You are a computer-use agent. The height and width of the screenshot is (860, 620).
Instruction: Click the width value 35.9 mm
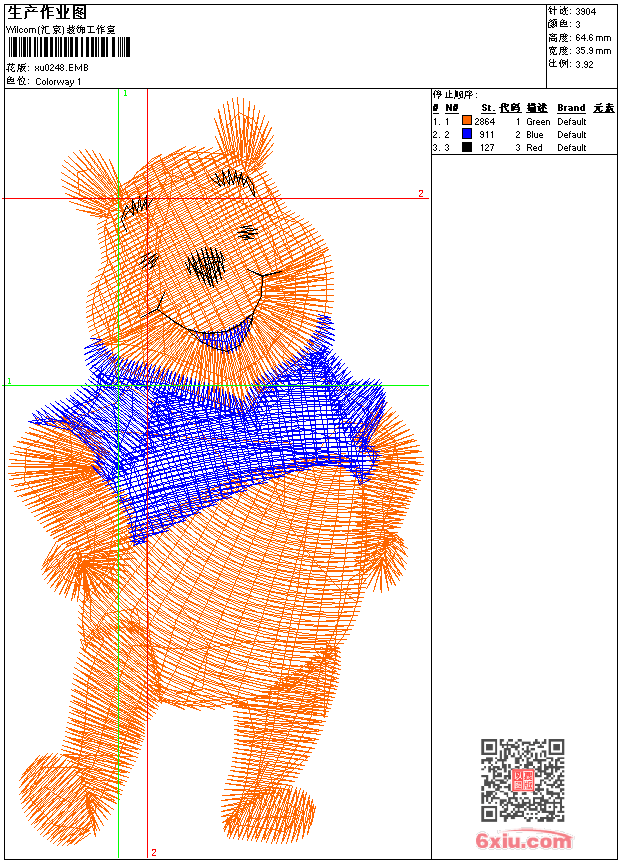coord(593,51)
